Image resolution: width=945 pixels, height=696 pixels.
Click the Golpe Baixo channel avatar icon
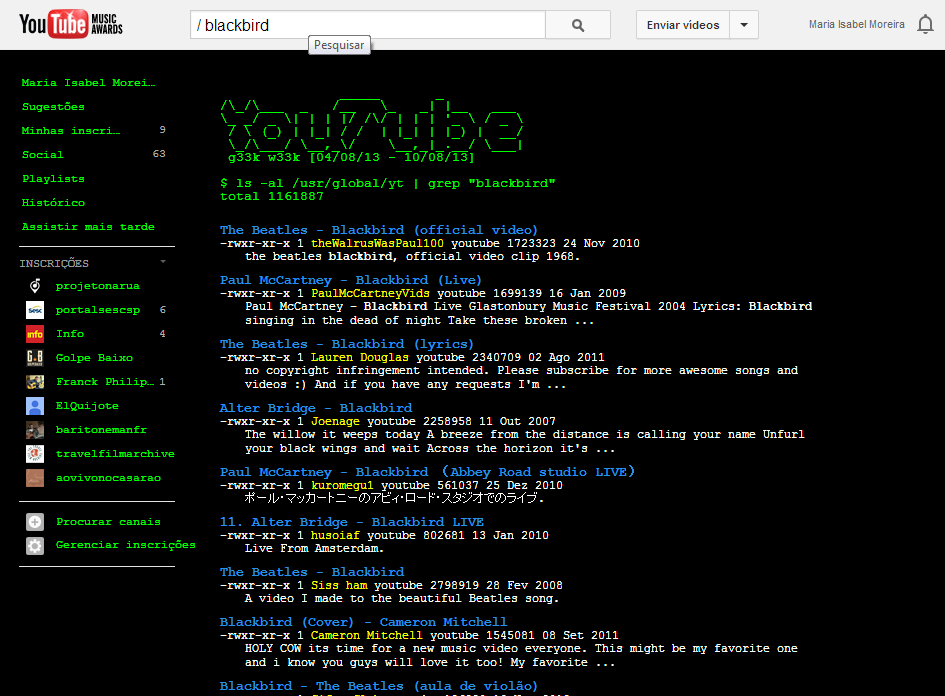[35, 358]
